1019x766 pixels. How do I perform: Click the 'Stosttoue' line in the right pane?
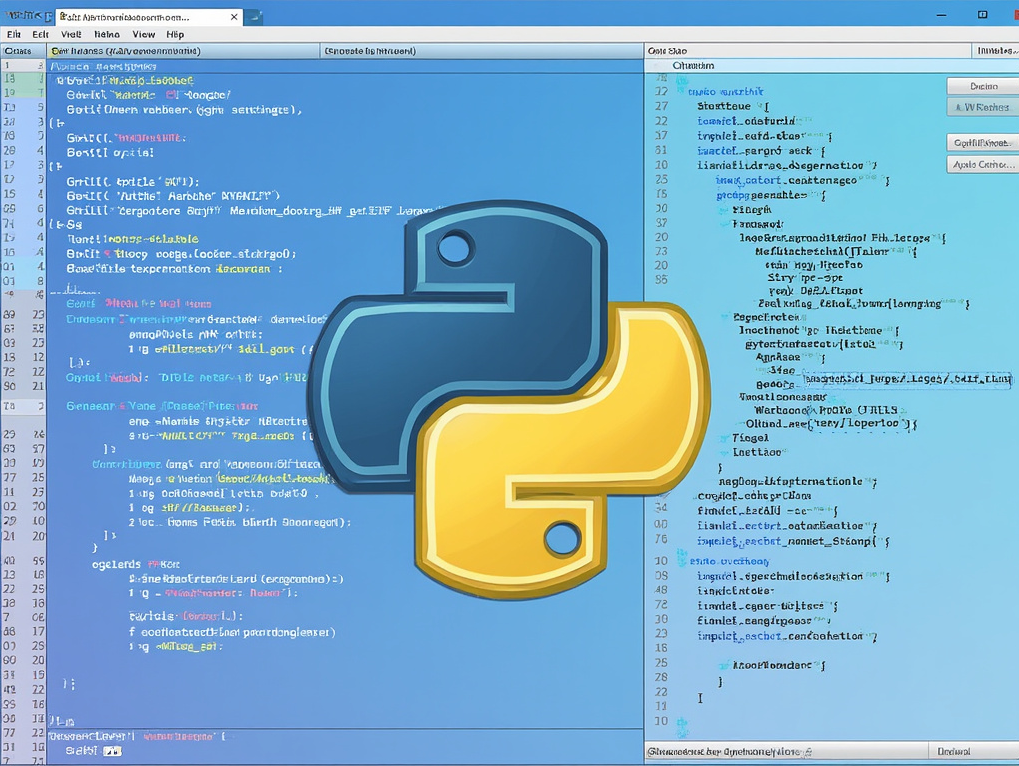732,106
